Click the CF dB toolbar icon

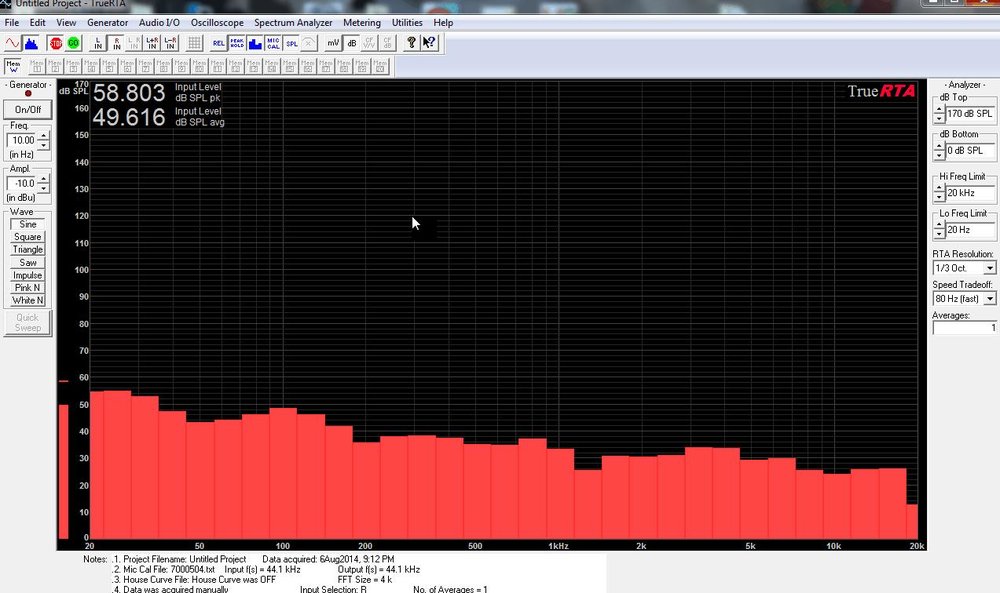(x=387, y=43)
